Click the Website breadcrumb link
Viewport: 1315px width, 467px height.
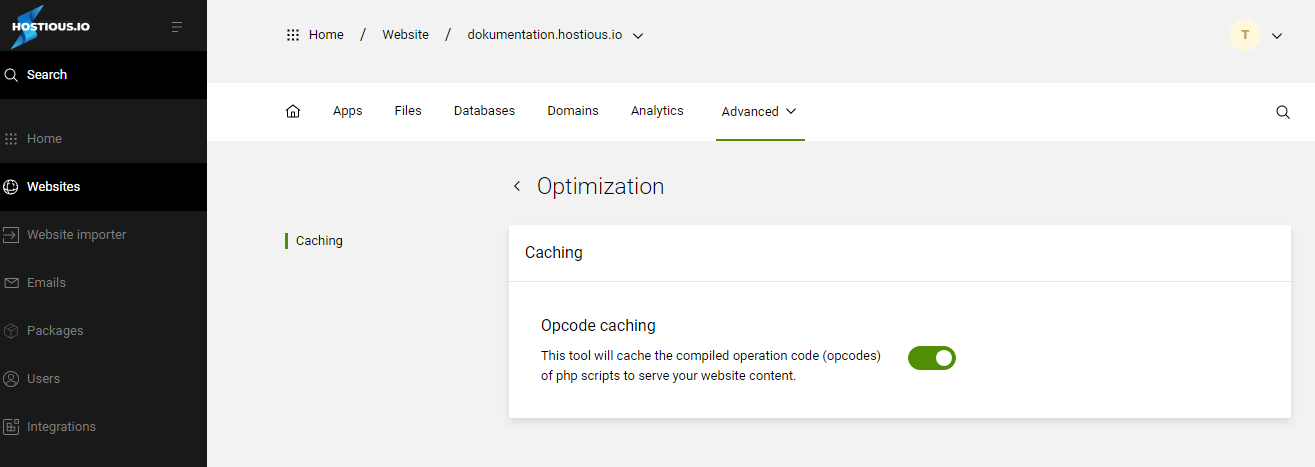(x=405, y=35)
